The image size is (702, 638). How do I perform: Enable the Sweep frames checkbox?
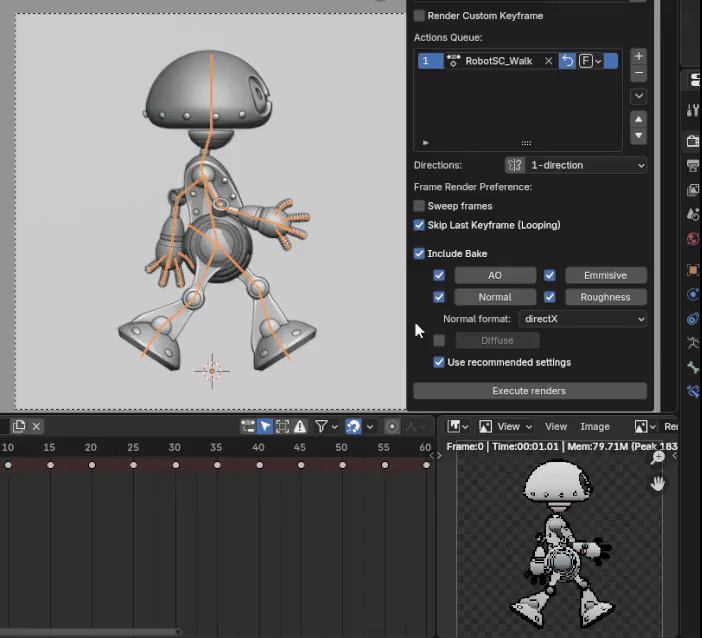420,206
